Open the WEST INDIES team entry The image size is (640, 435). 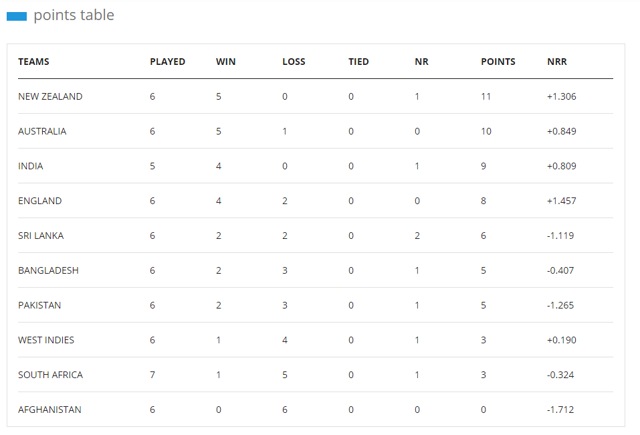(x=46, y=340)
